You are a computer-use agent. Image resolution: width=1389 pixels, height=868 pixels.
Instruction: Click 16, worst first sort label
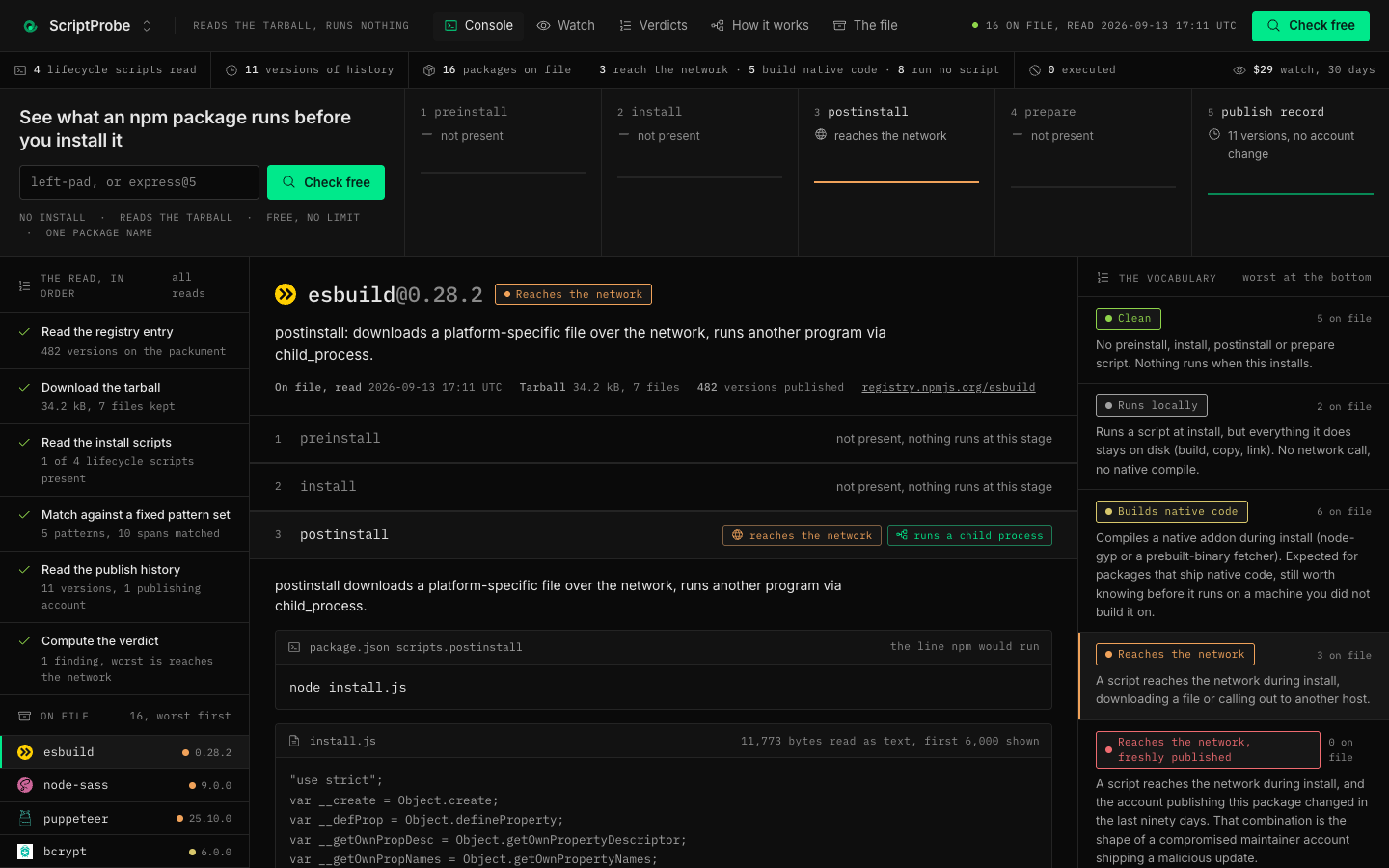180,716
